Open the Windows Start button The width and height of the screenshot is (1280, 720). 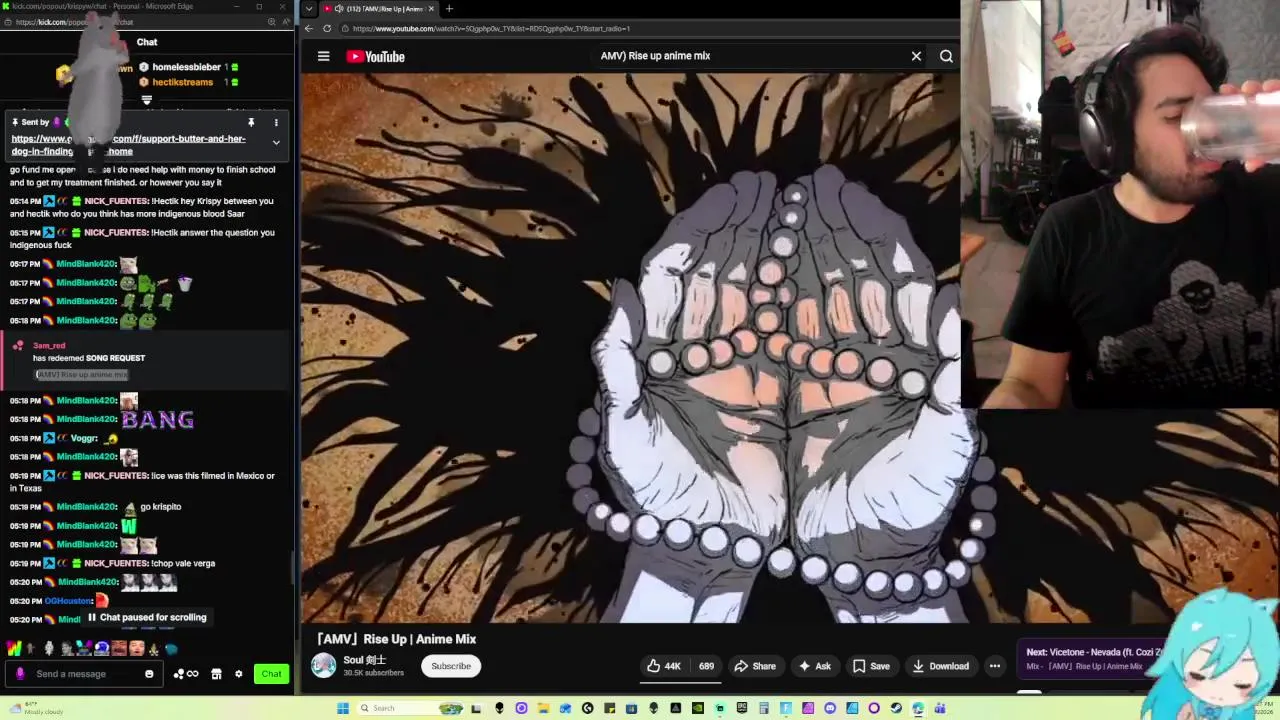click(x=342, y=708)
